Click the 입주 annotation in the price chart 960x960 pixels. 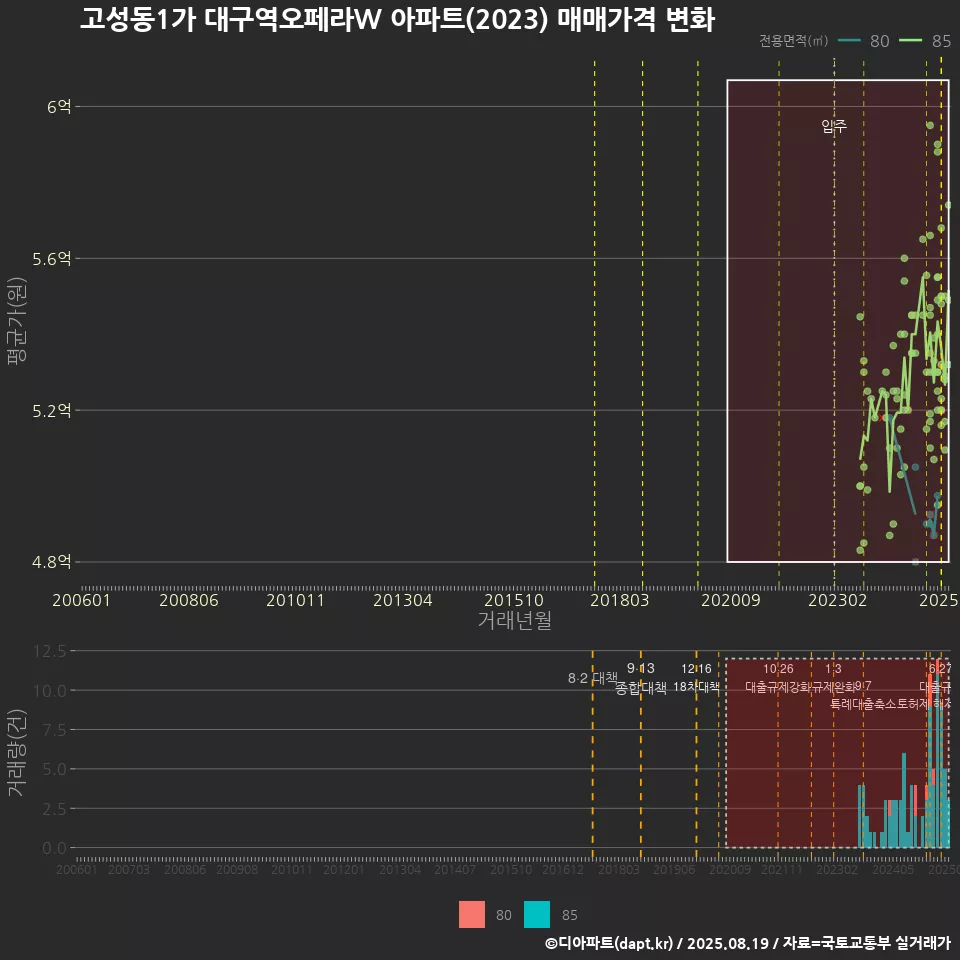point(834,126)
